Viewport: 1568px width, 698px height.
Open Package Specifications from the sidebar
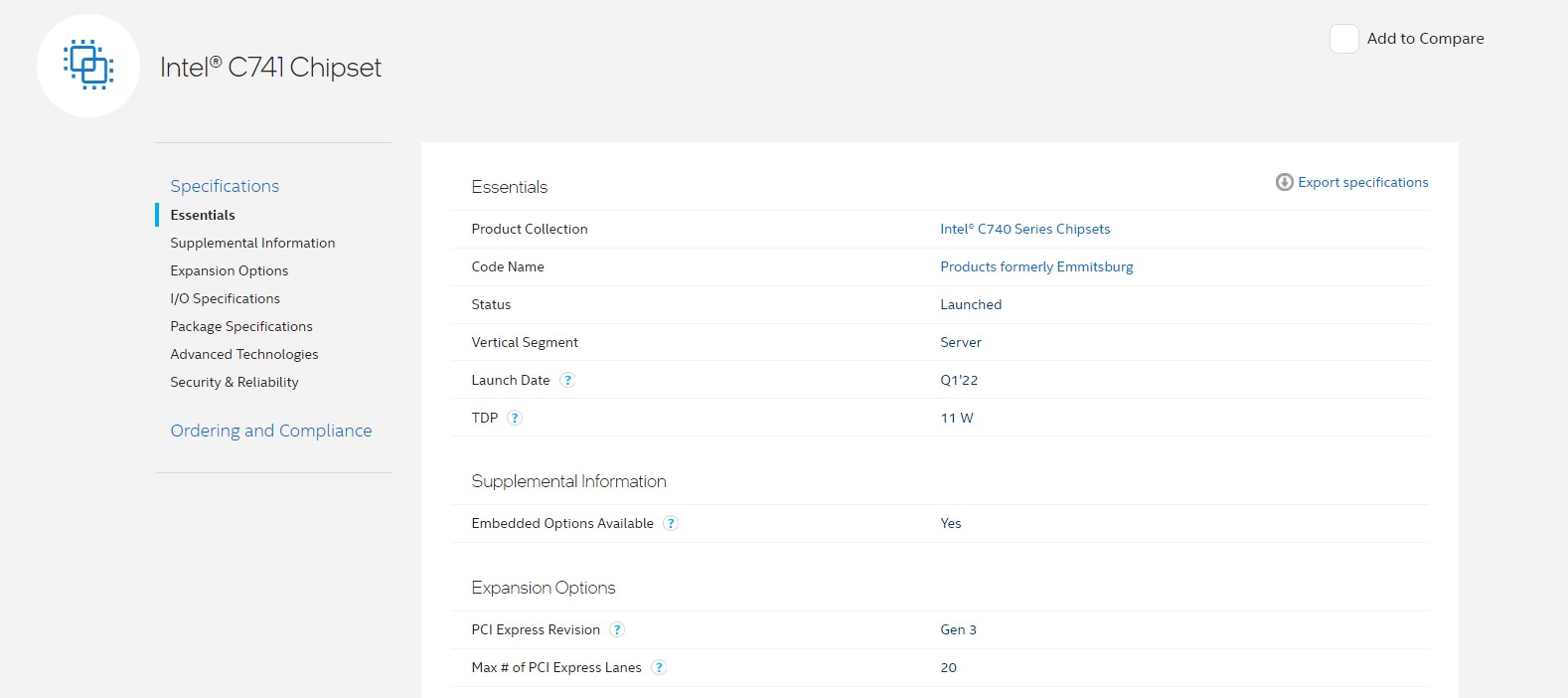click(240, 326)
